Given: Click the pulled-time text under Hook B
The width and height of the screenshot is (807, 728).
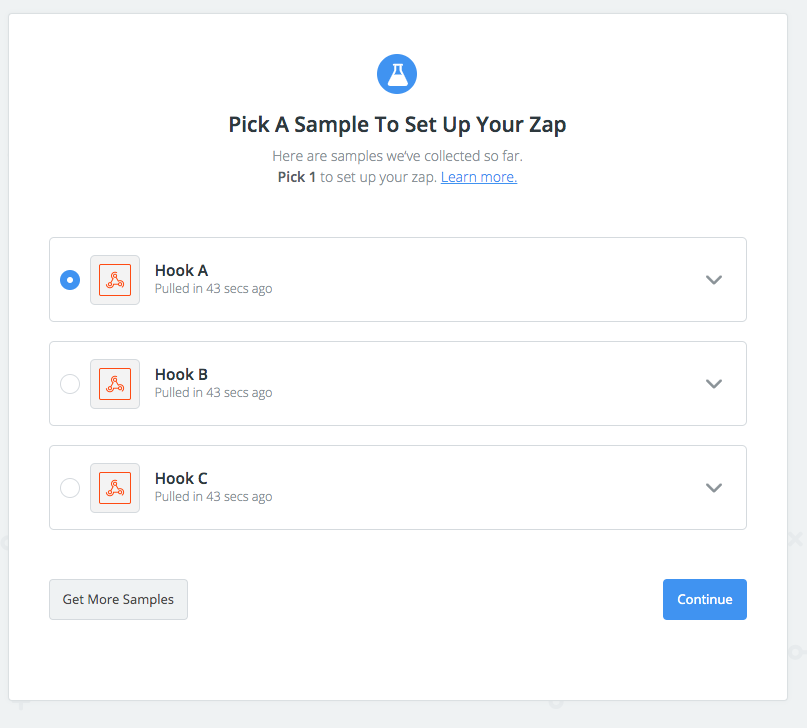Looking at the screenshot, I should 214,393.
